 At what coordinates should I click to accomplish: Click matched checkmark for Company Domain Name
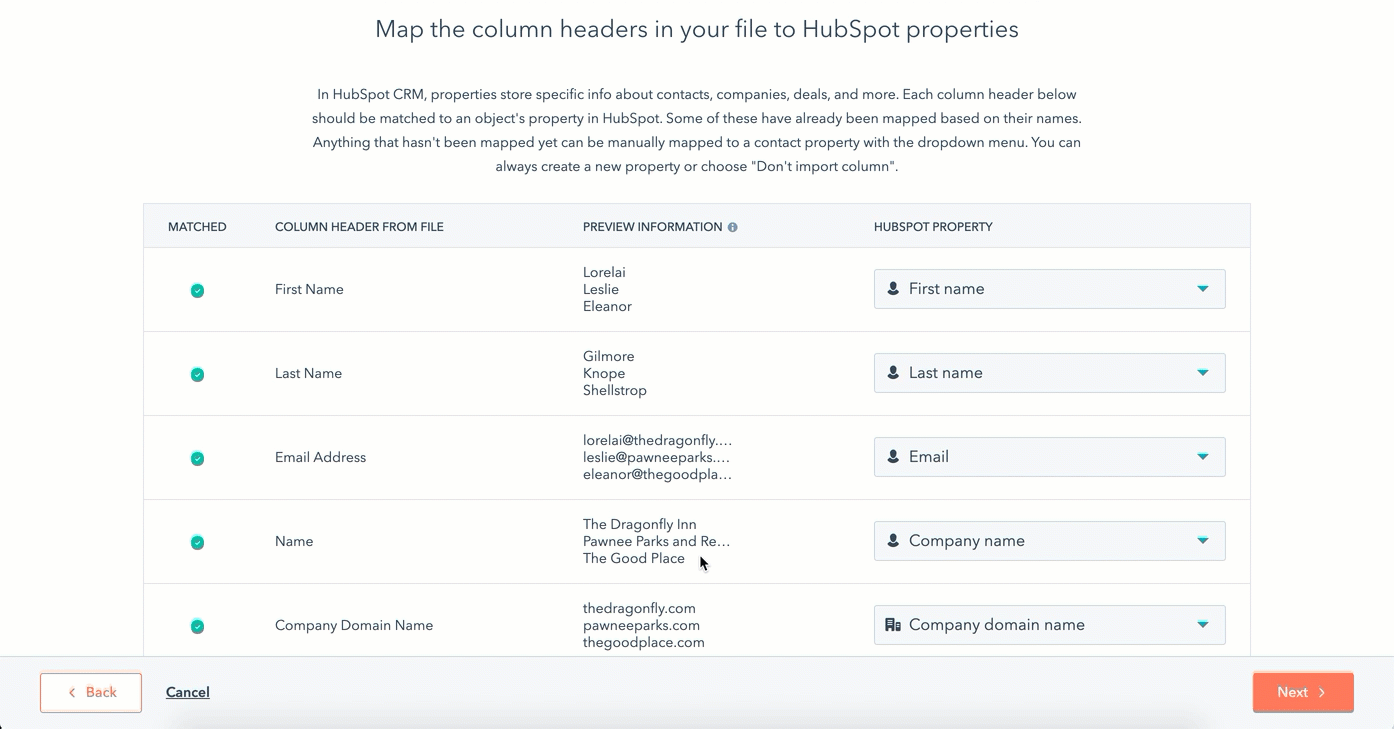(197, 627)
